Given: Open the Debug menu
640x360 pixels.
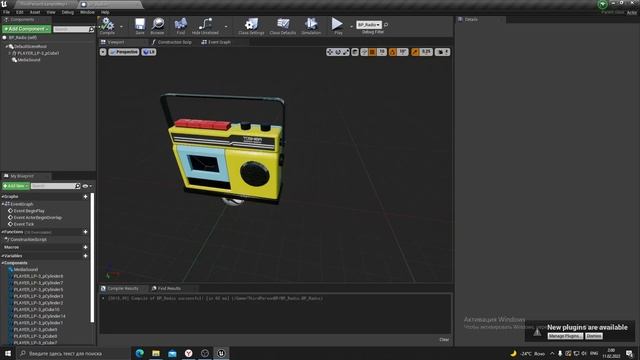Looking at the screenshot, I should [67, 12].
